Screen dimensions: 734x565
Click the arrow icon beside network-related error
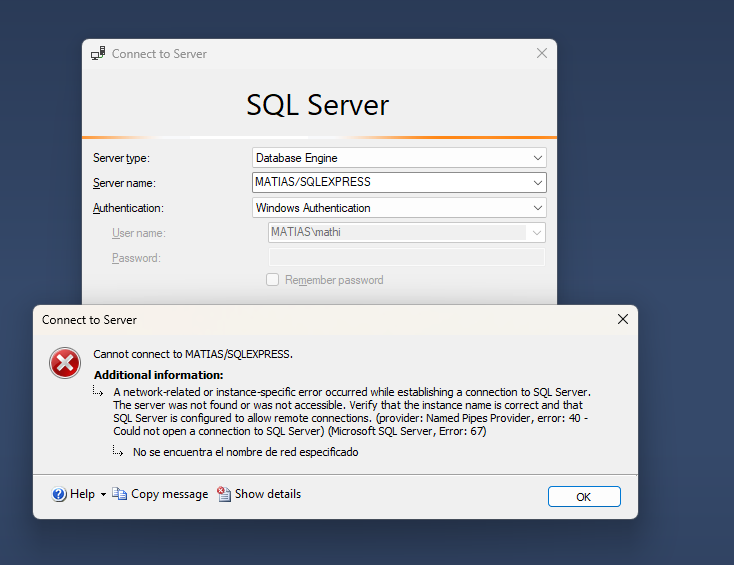pyautogui.click(x=98, y=391)
